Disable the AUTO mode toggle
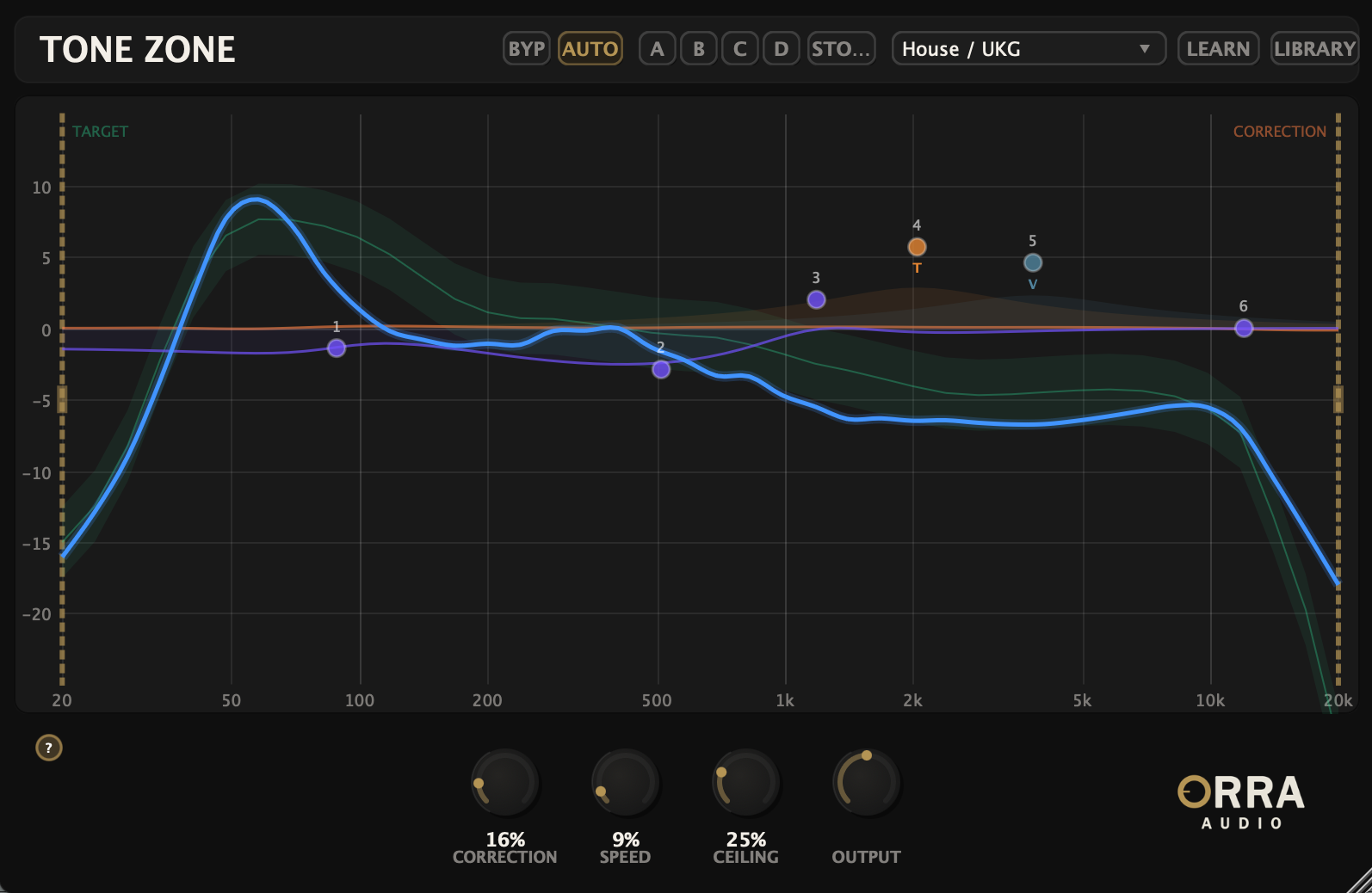 (590, 49)
